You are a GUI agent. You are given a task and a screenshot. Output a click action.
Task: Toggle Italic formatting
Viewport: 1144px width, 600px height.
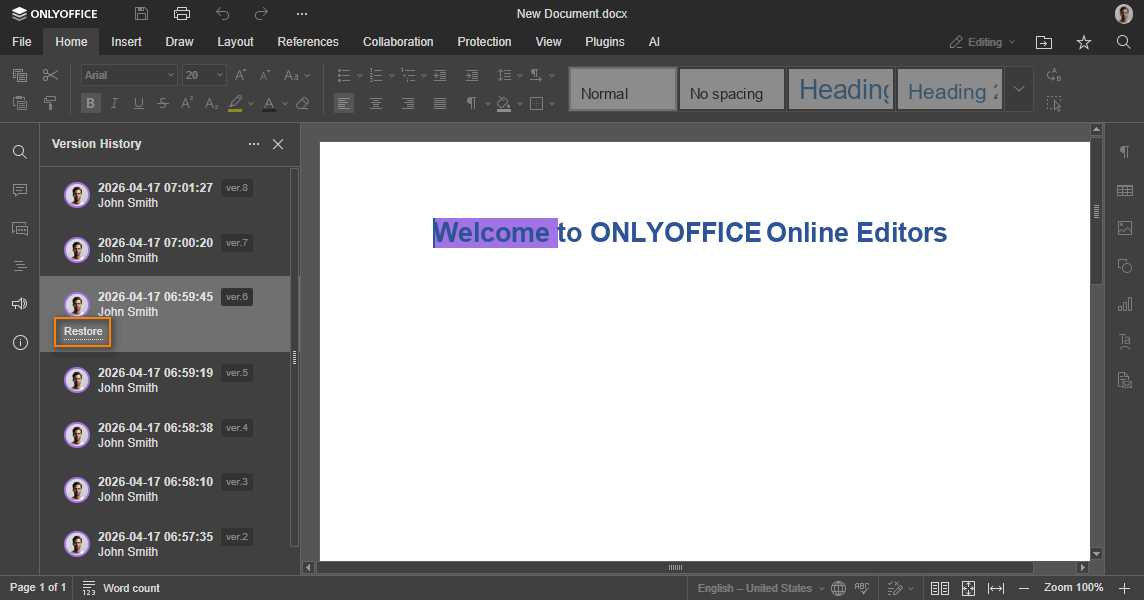[114, 103]
